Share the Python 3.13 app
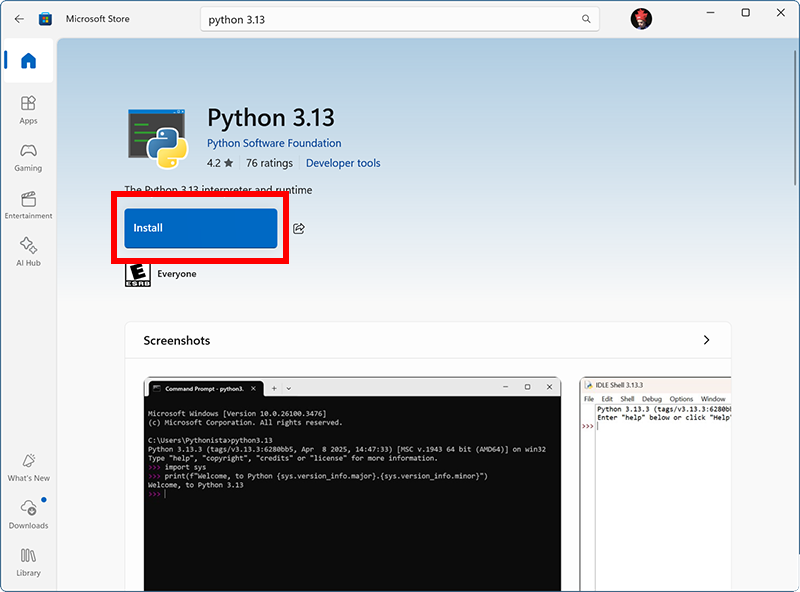Image resolution: width=800 pixels, height=592 pixels. coord(298,228)
